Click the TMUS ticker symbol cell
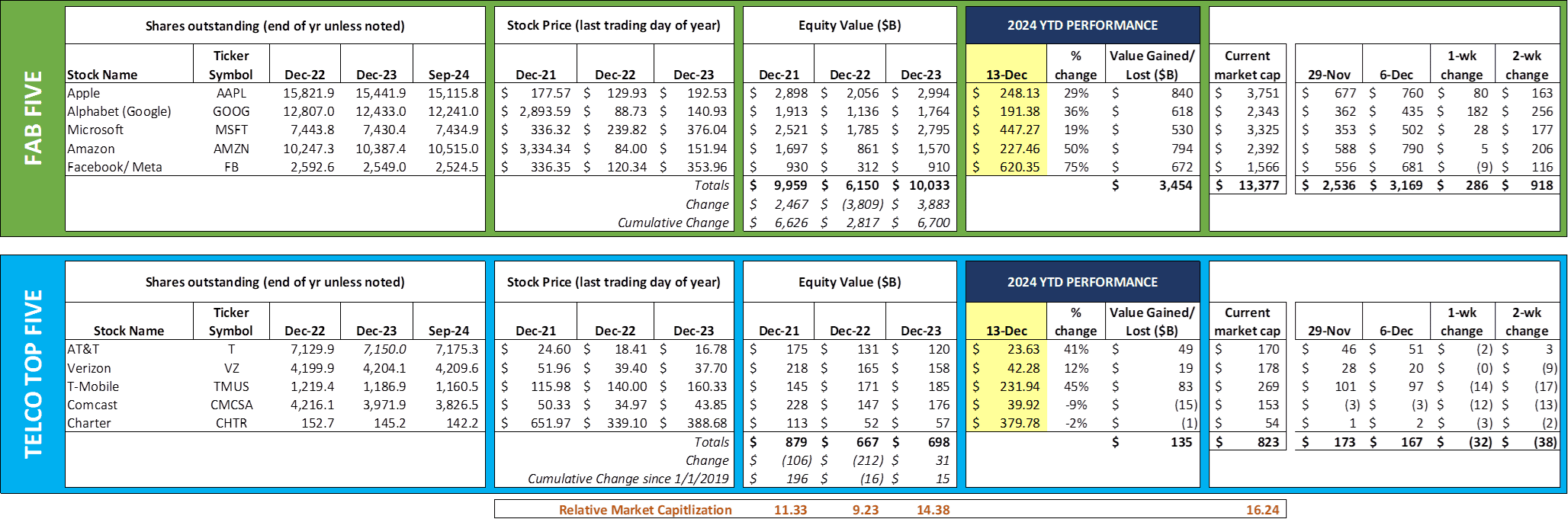The height and width of the screenshot is (519, 1568). coord(231,386)
